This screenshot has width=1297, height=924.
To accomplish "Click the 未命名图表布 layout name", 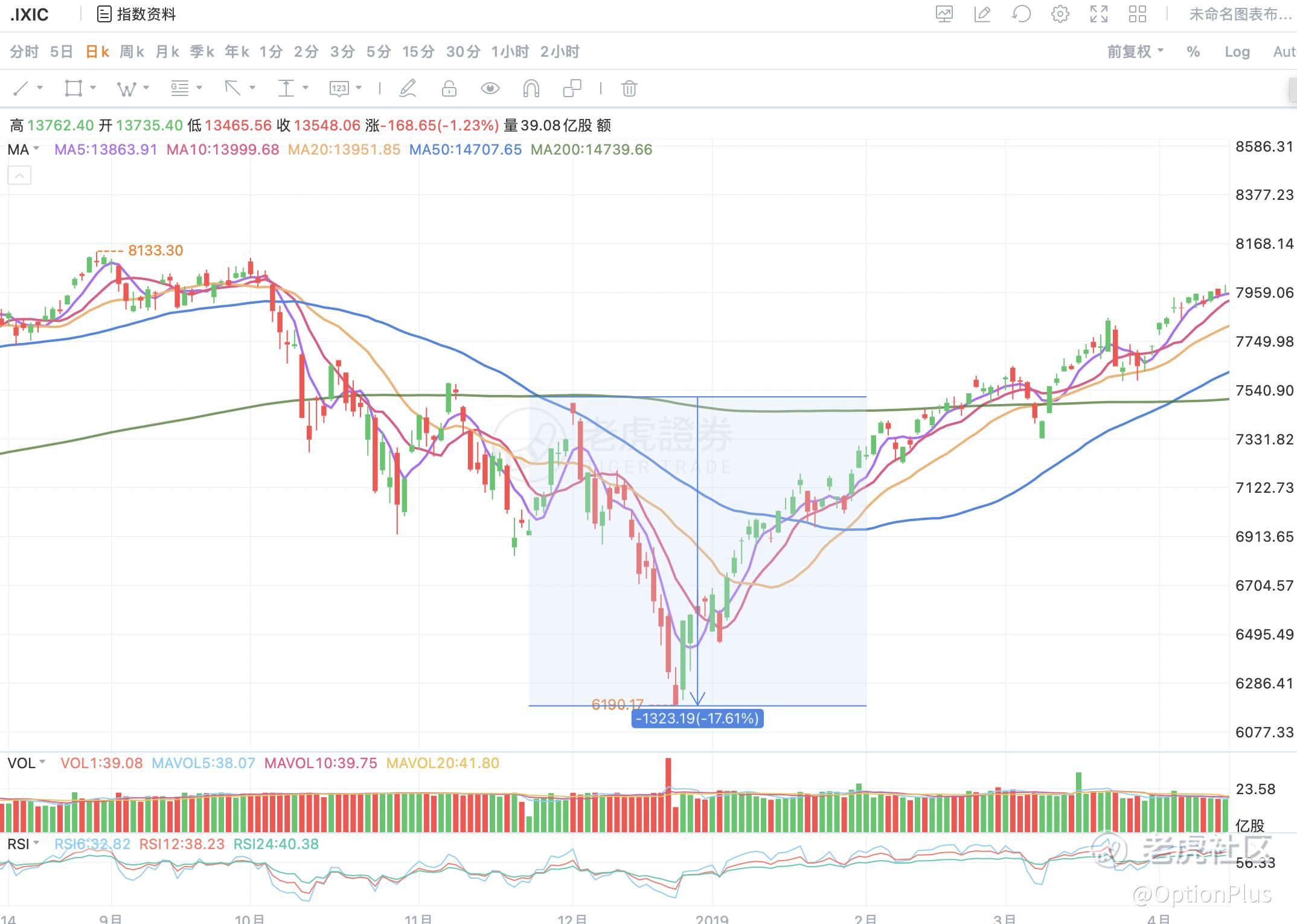I will (x=1240, y=14).
